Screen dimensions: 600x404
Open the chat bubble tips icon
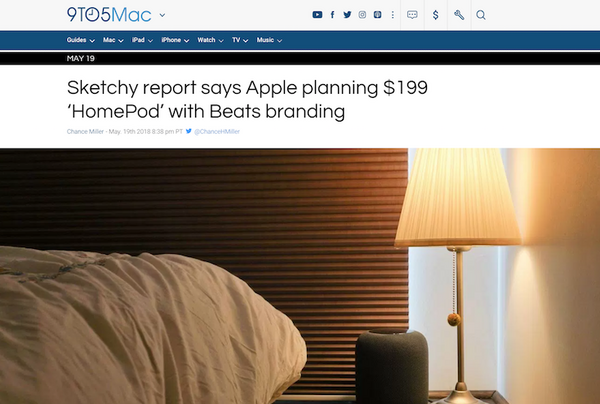point(412,15)
